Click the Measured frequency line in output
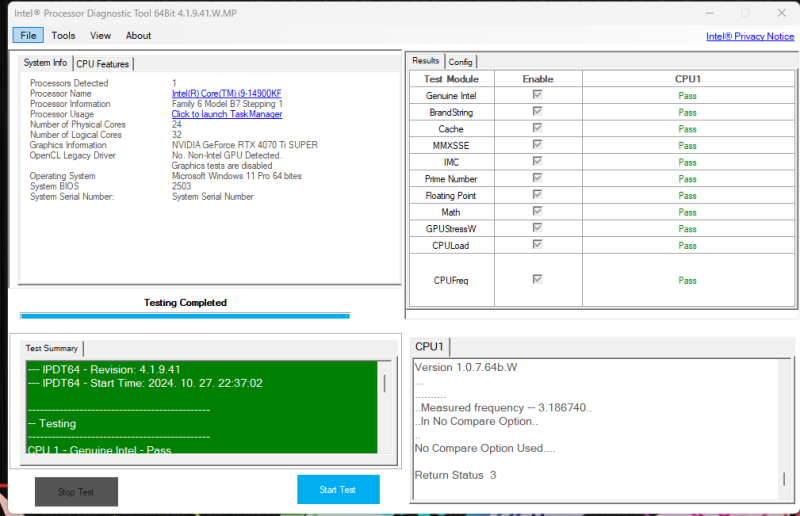Image resolution: width=800 pixels, height=516 pixels. (x=503, y=408)
